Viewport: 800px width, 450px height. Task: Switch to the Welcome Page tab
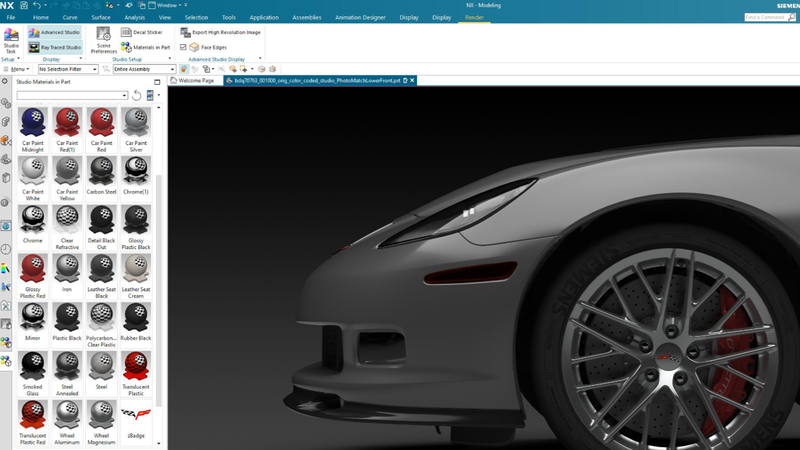[192, 81]
